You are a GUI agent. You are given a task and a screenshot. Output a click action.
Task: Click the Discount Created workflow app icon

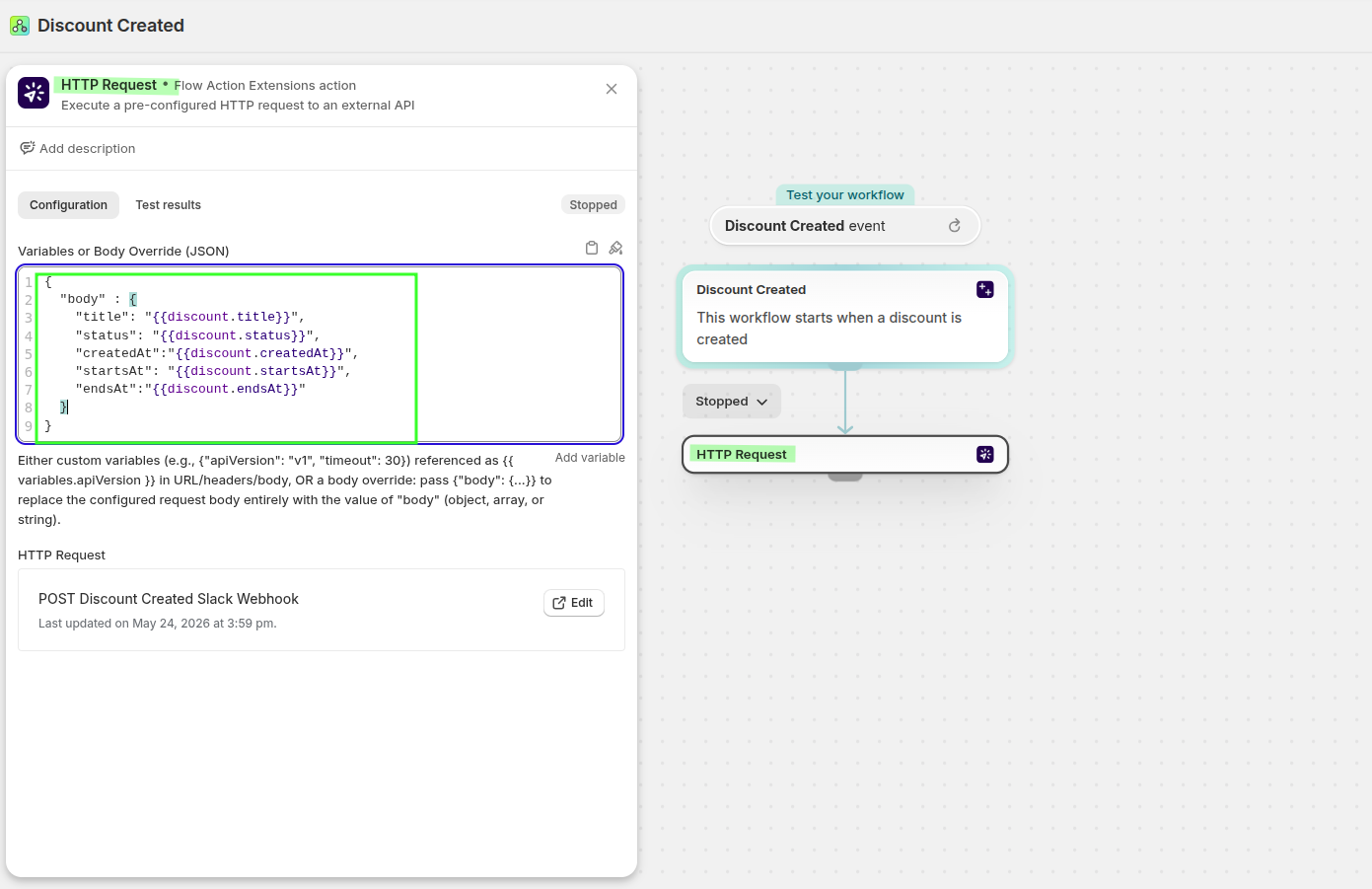coord(20,26)
